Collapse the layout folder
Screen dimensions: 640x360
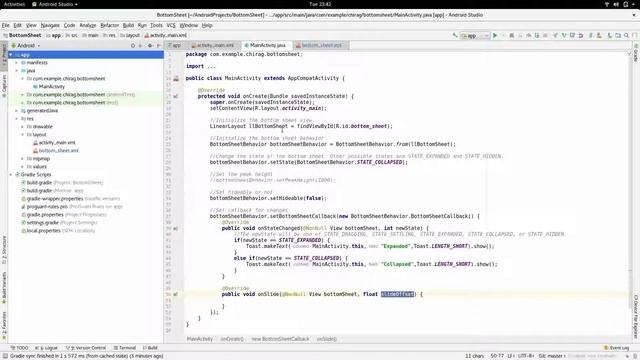22,135
